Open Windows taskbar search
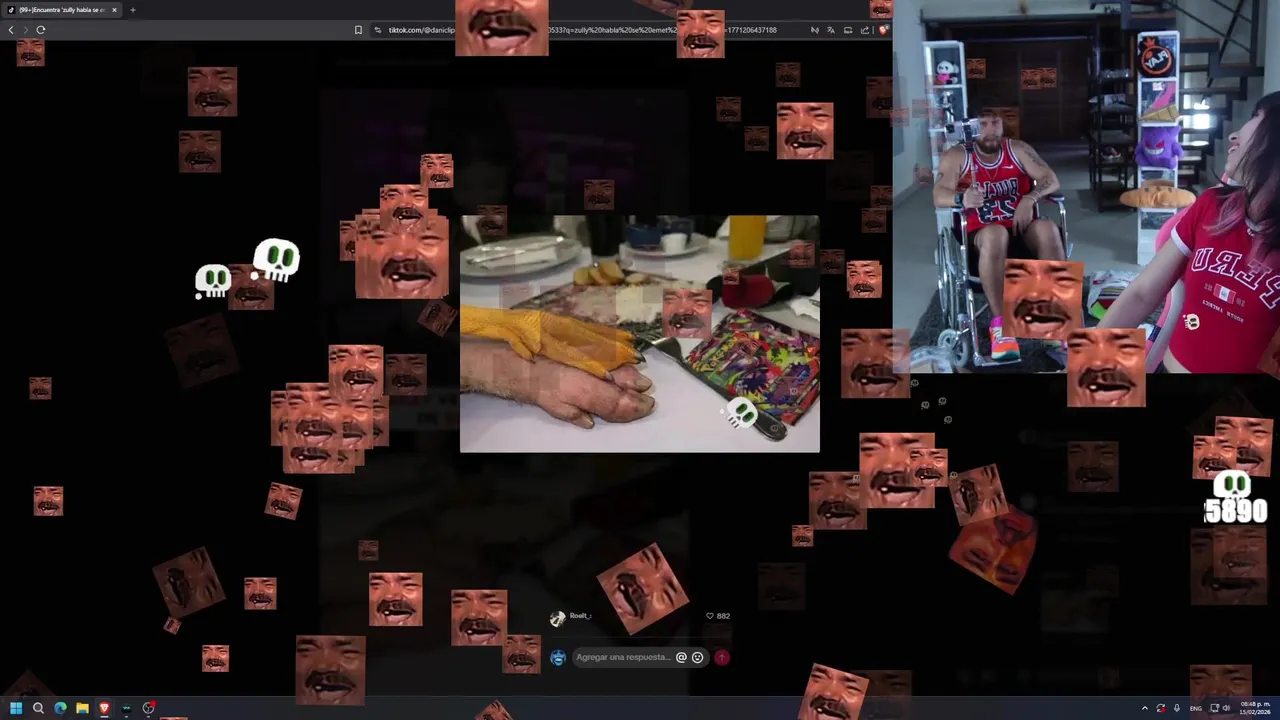Viewport: 1280px width, 720px height. tap(38, 708)
